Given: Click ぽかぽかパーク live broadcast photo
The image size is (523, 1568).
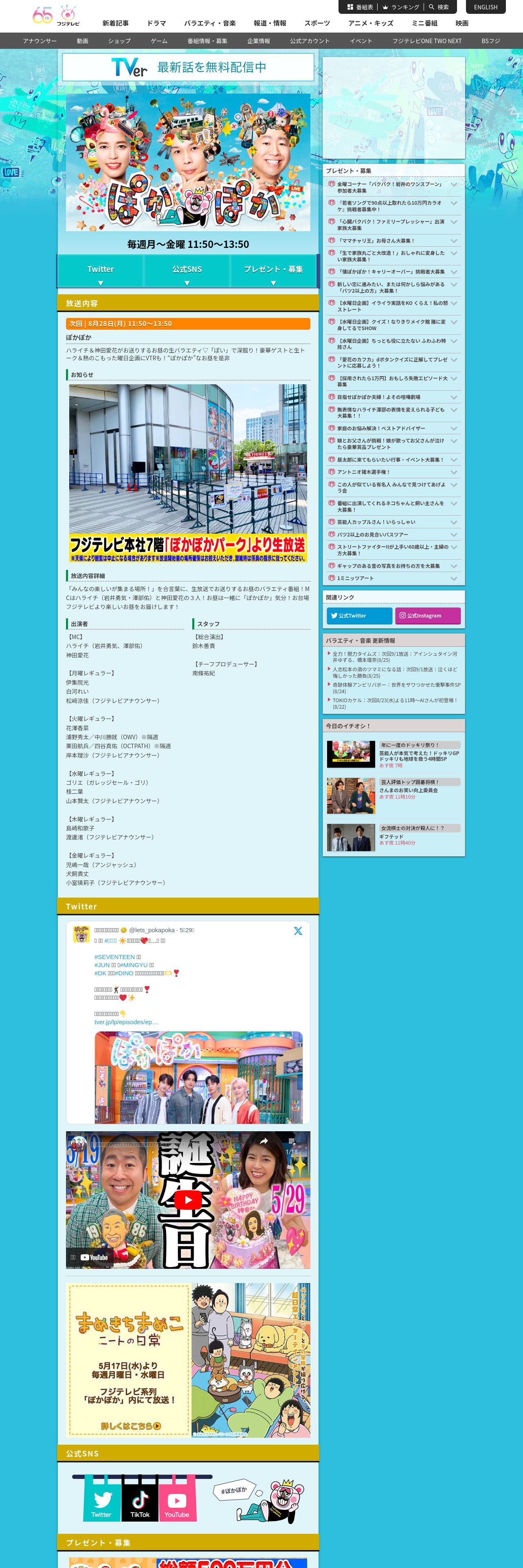Looking at the screenshot, I should tap(188, 473).
